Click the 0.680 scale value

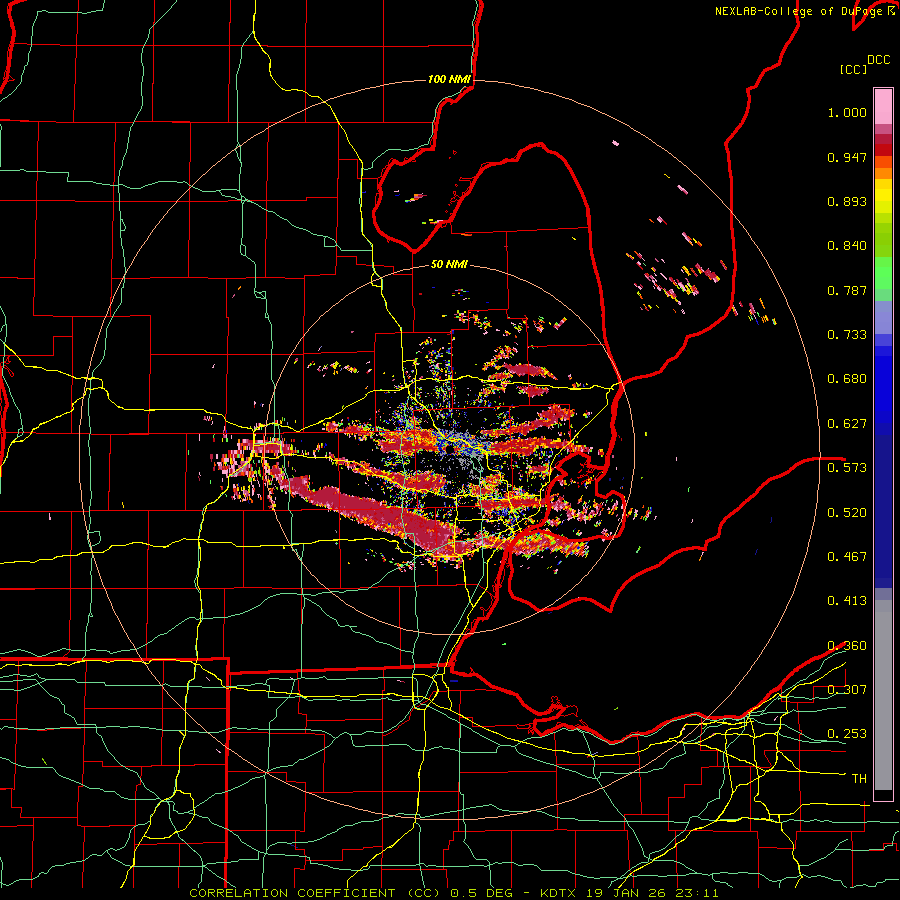point(847,379)
